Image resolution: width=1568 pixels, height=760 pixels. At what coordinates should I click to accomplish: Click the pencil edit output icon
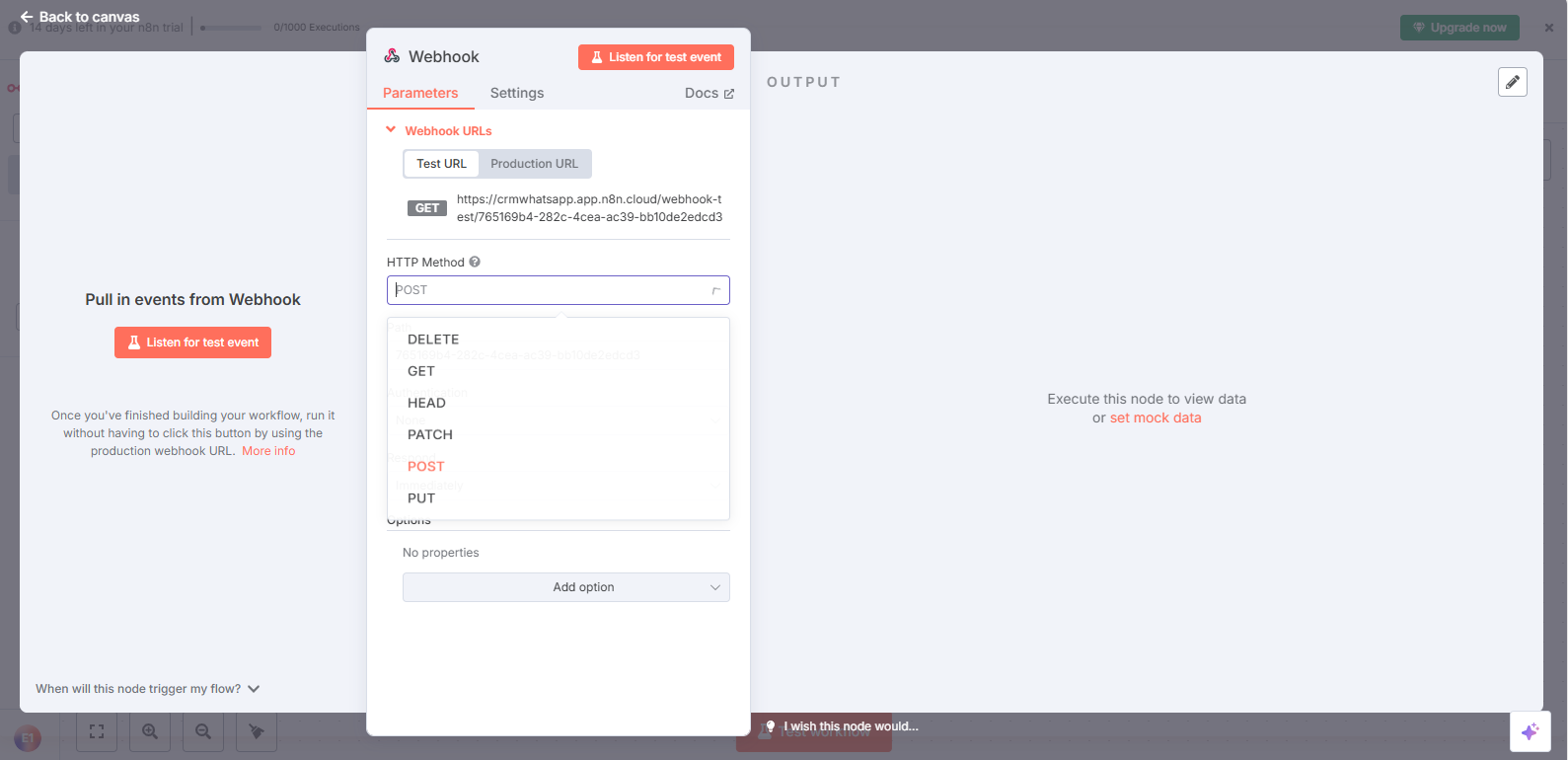tap(1513, 82)
